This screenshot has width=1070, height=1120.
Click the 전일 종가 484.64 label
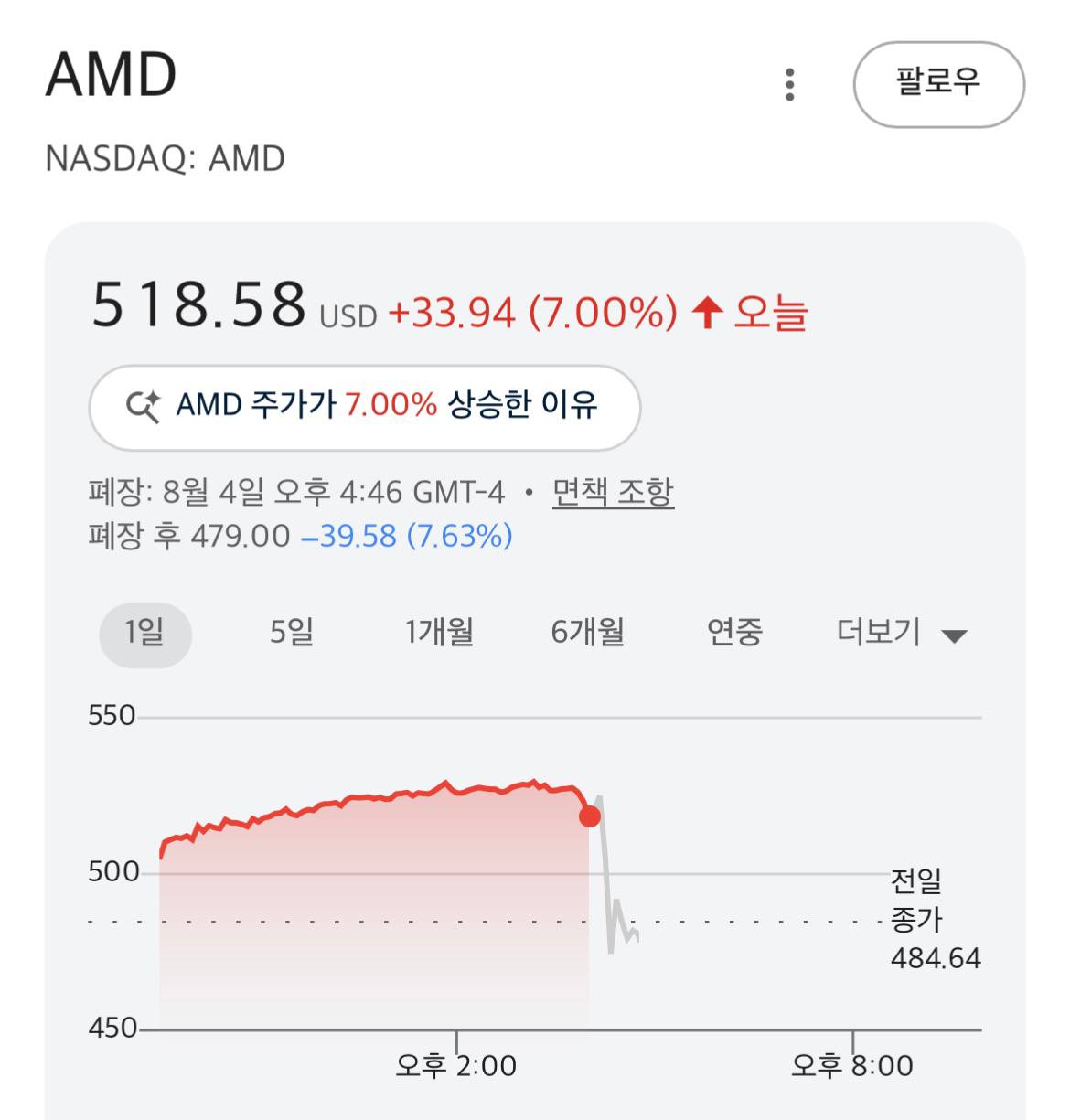(935, 920)
